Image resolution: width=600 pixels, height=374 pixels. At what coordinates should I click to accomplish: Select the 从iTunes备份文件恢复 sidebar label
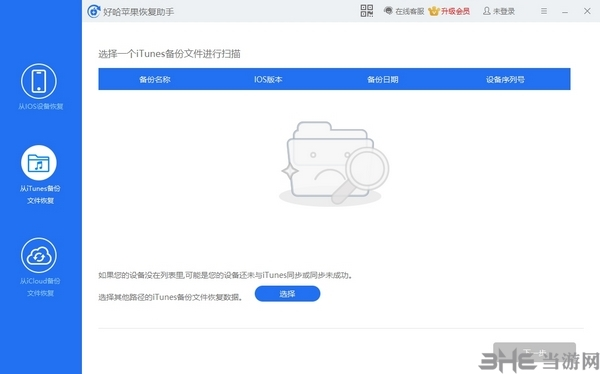(40, 194)
